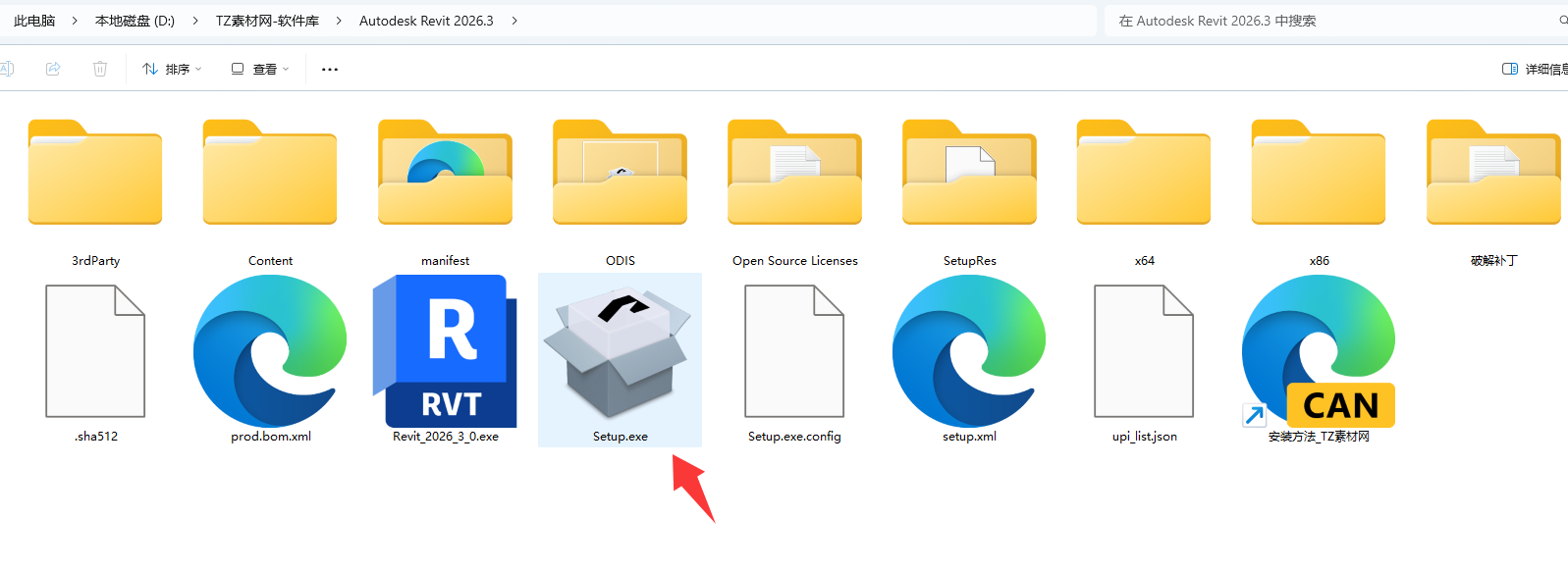Click the ODIS folder label
1568x572 pixels.
[621, 261]
